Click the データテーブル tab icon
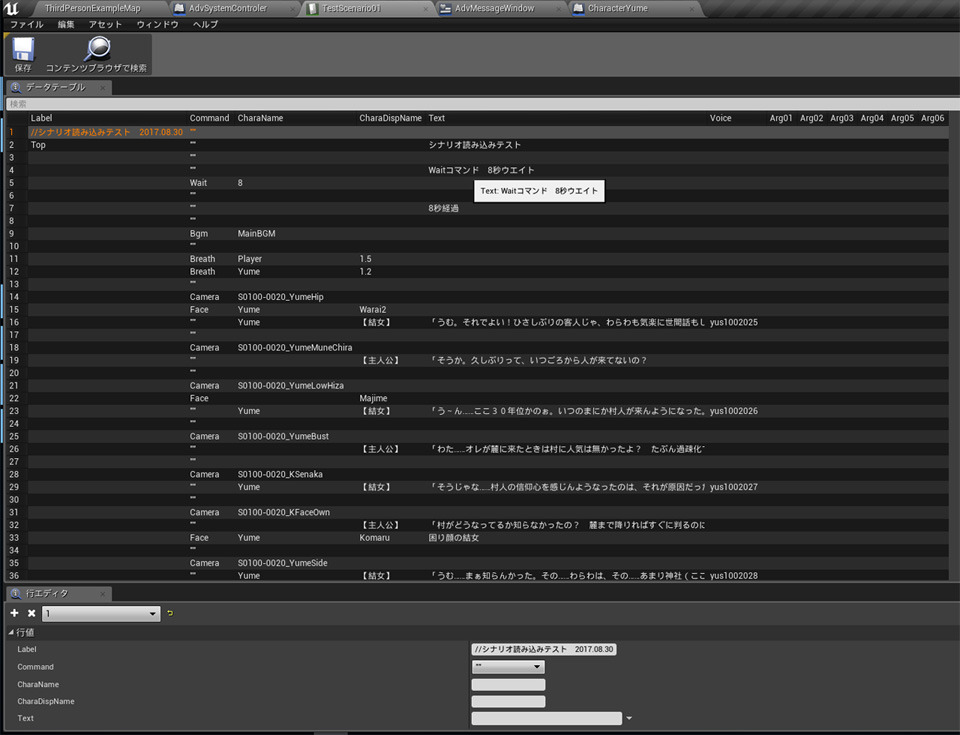Viewport: 960px width, 735px height. click(x=15, y=88)
